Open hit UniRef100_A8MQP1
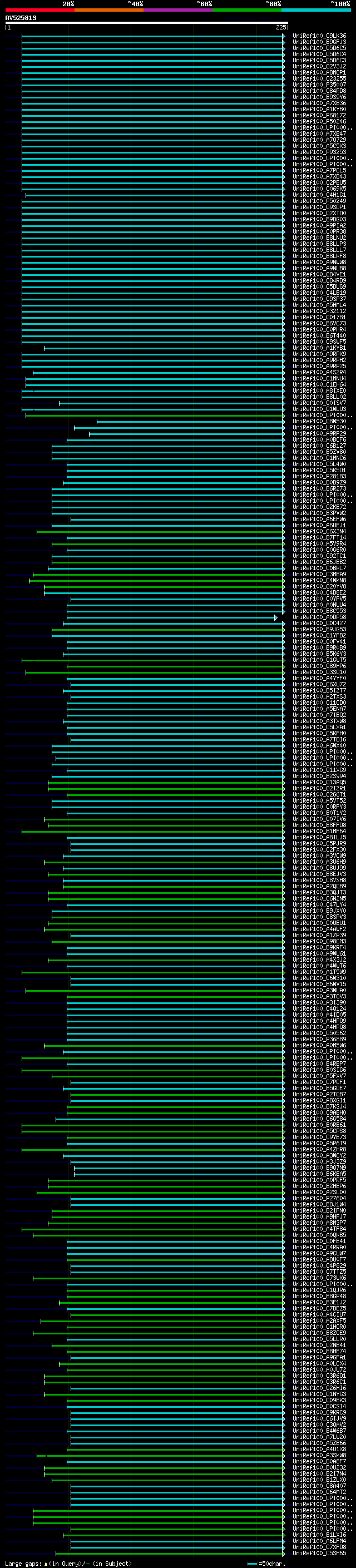 point(319,72)
